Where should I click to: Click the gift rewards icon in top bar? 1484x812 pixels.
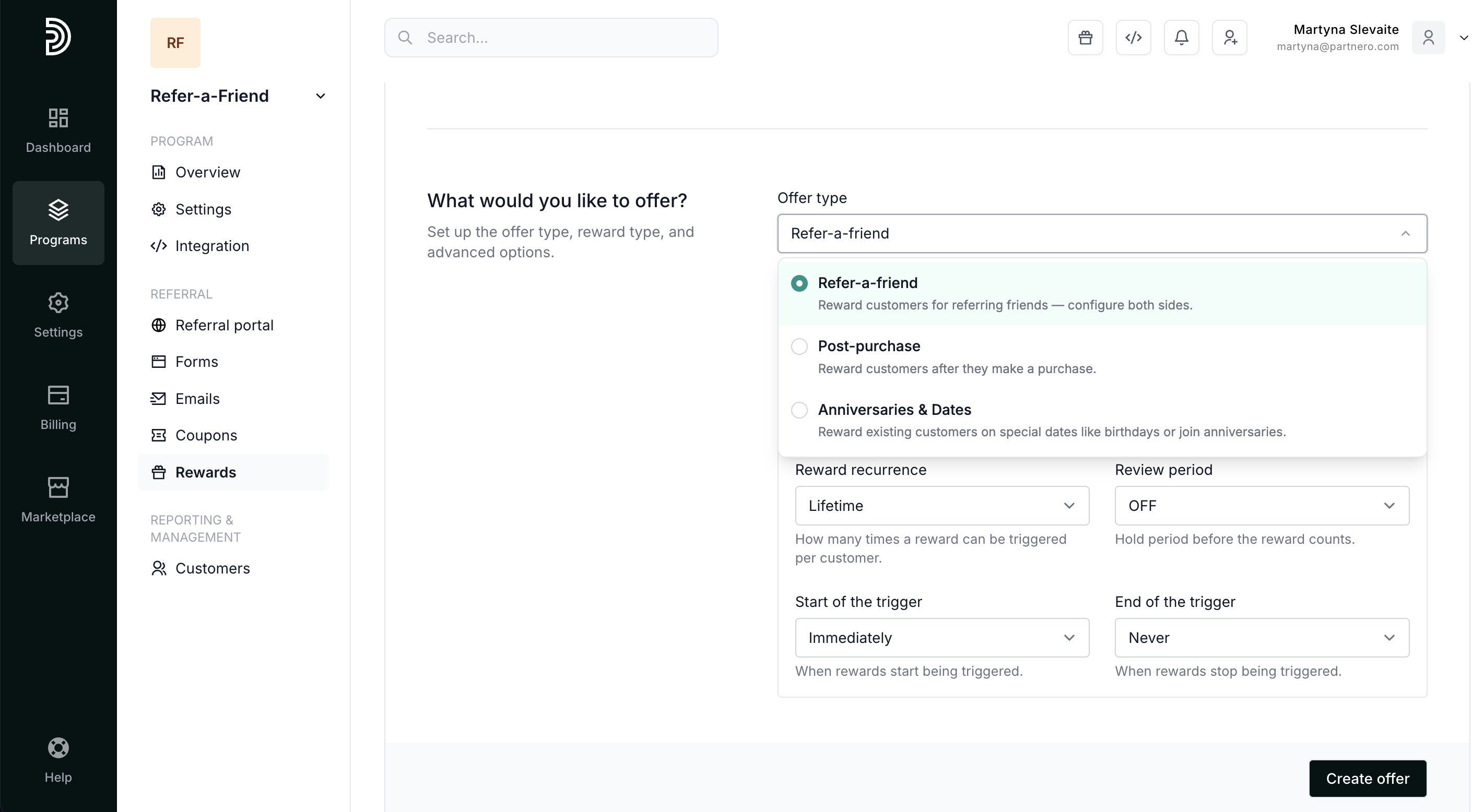coord(1086,38)
